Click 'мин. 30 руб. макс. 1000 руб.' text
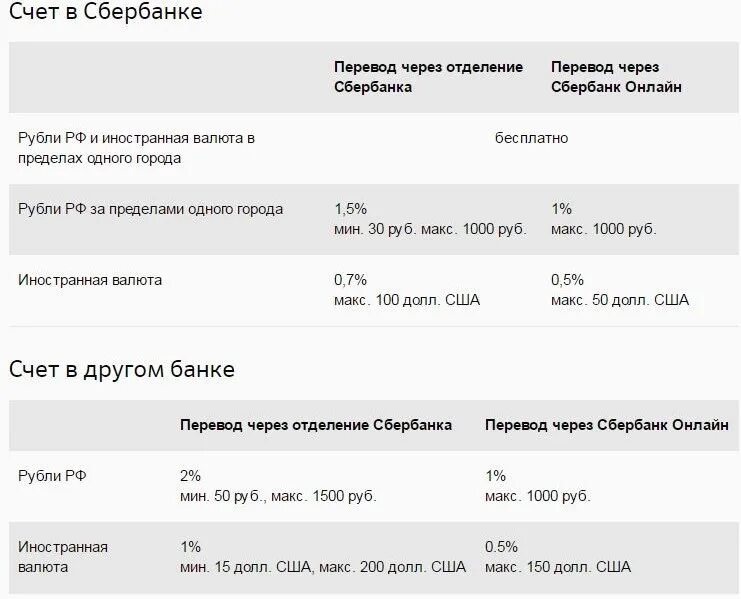Image resolution: width=741 pixels, height=599 pixels. coord(429,229)
